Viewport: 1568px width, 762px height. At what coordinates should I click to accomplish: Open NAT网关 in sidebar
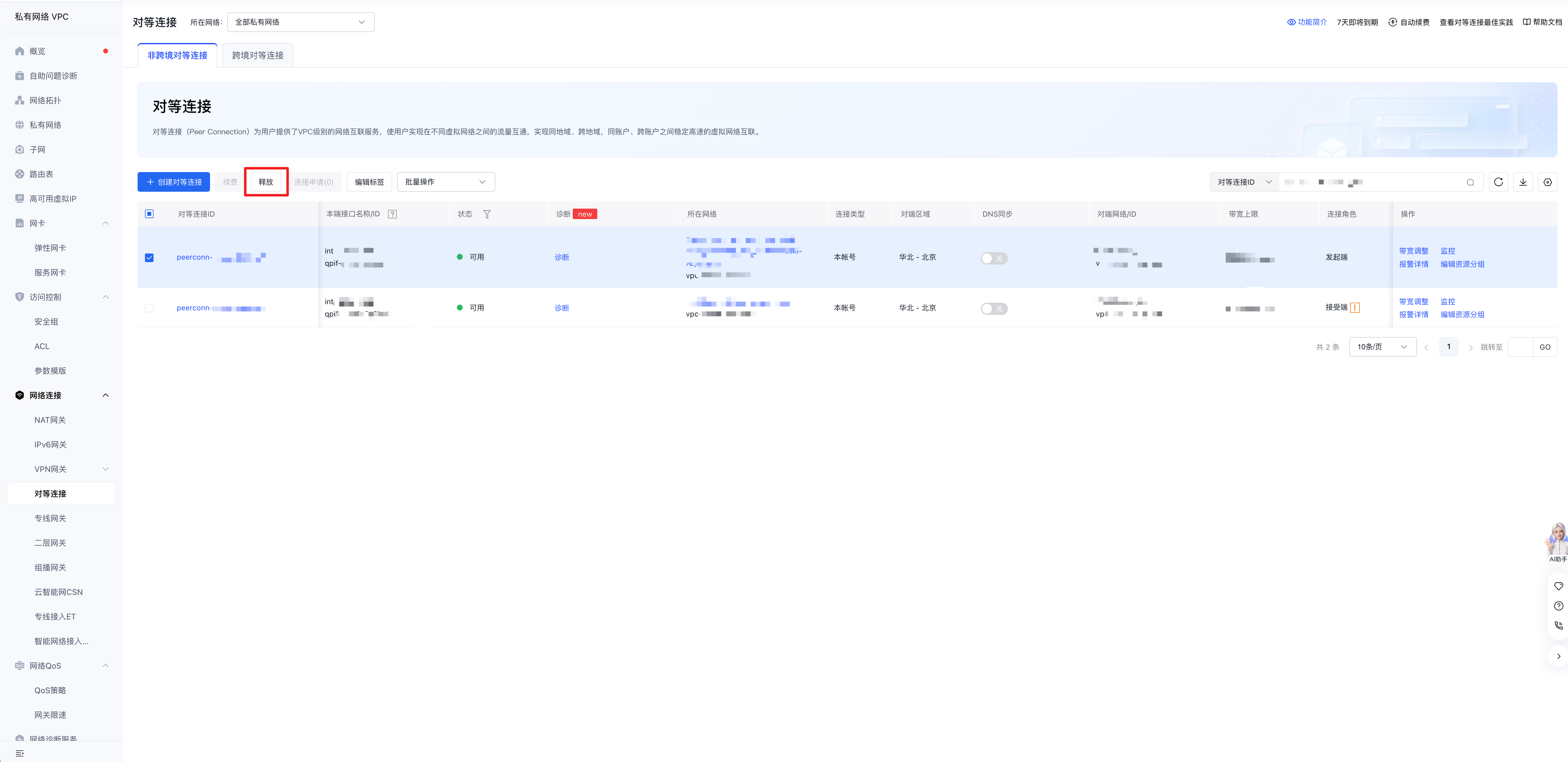click(x=50, y=420)
